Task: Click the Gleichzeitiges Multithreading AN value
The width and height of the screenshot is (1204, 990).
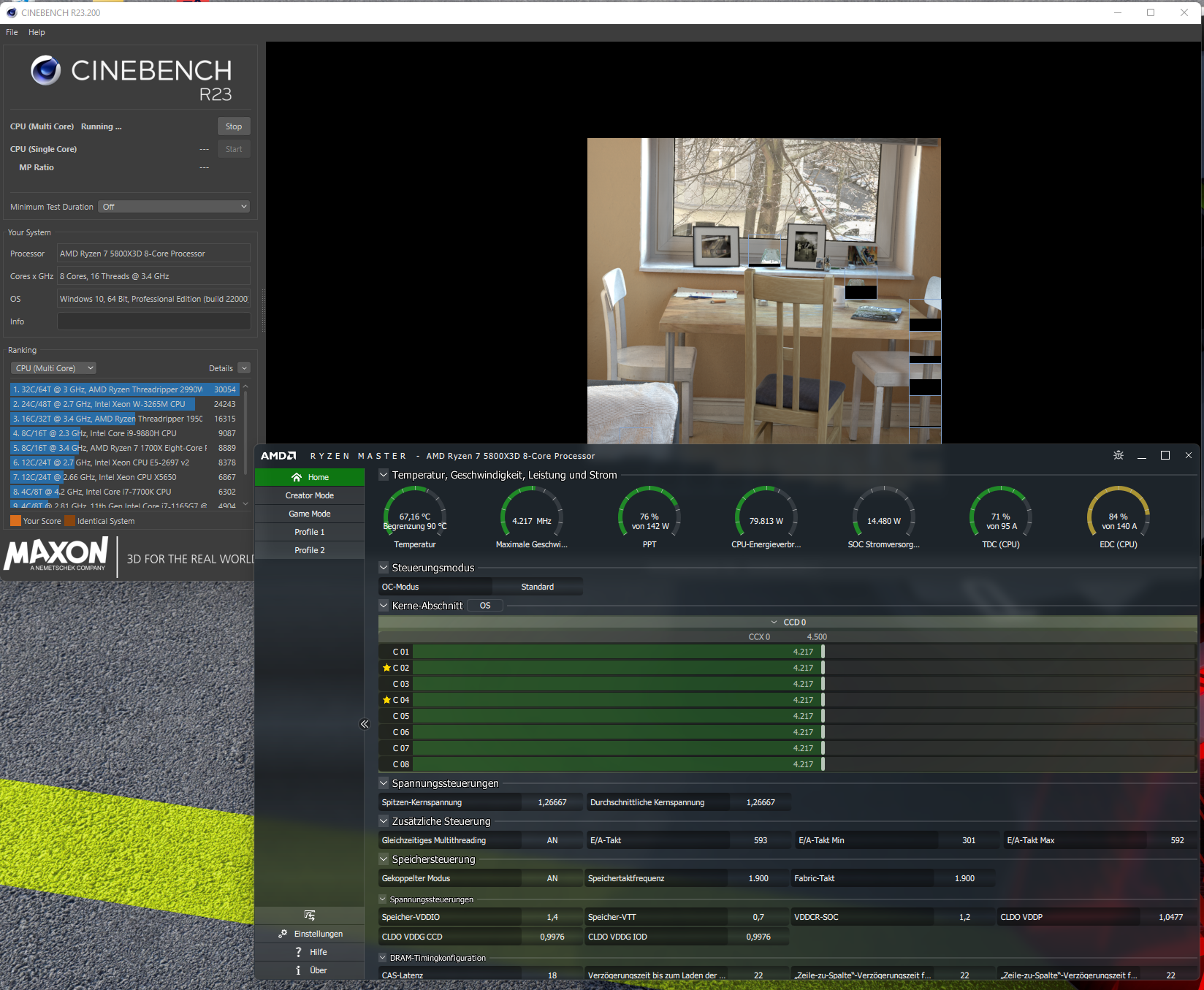Action: (x=552, y=840)
